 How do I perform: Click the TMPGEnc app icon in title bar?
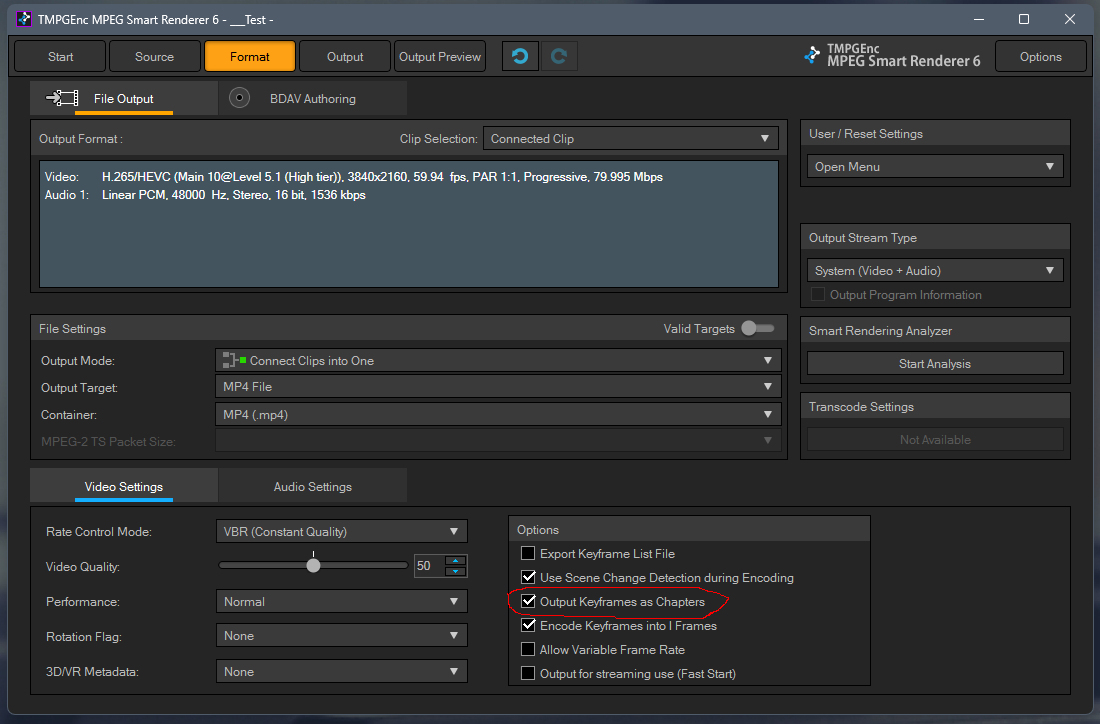pyautogui.click(x=22, y=19)
